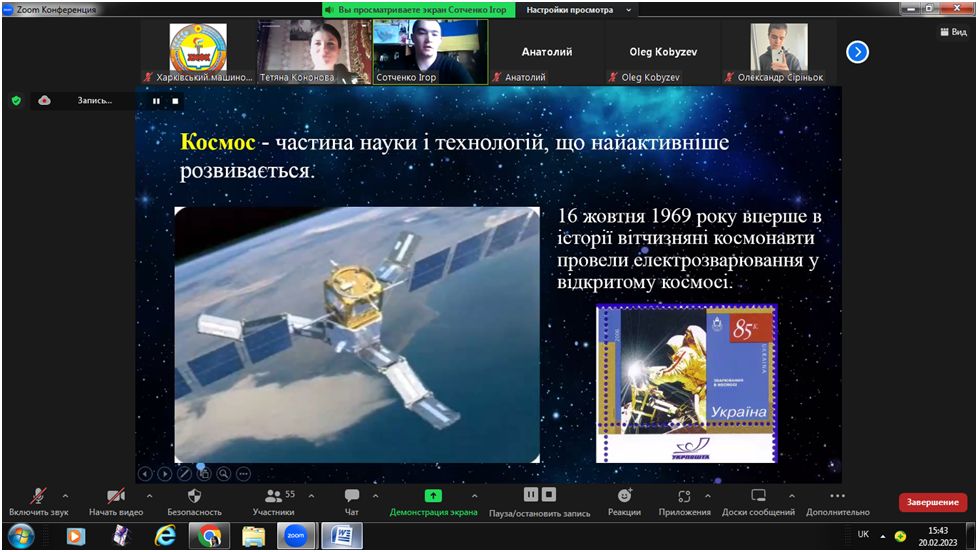Screen dimensions: 978x552
Task: Click the Україна postage stamp image
Action: 687,384
